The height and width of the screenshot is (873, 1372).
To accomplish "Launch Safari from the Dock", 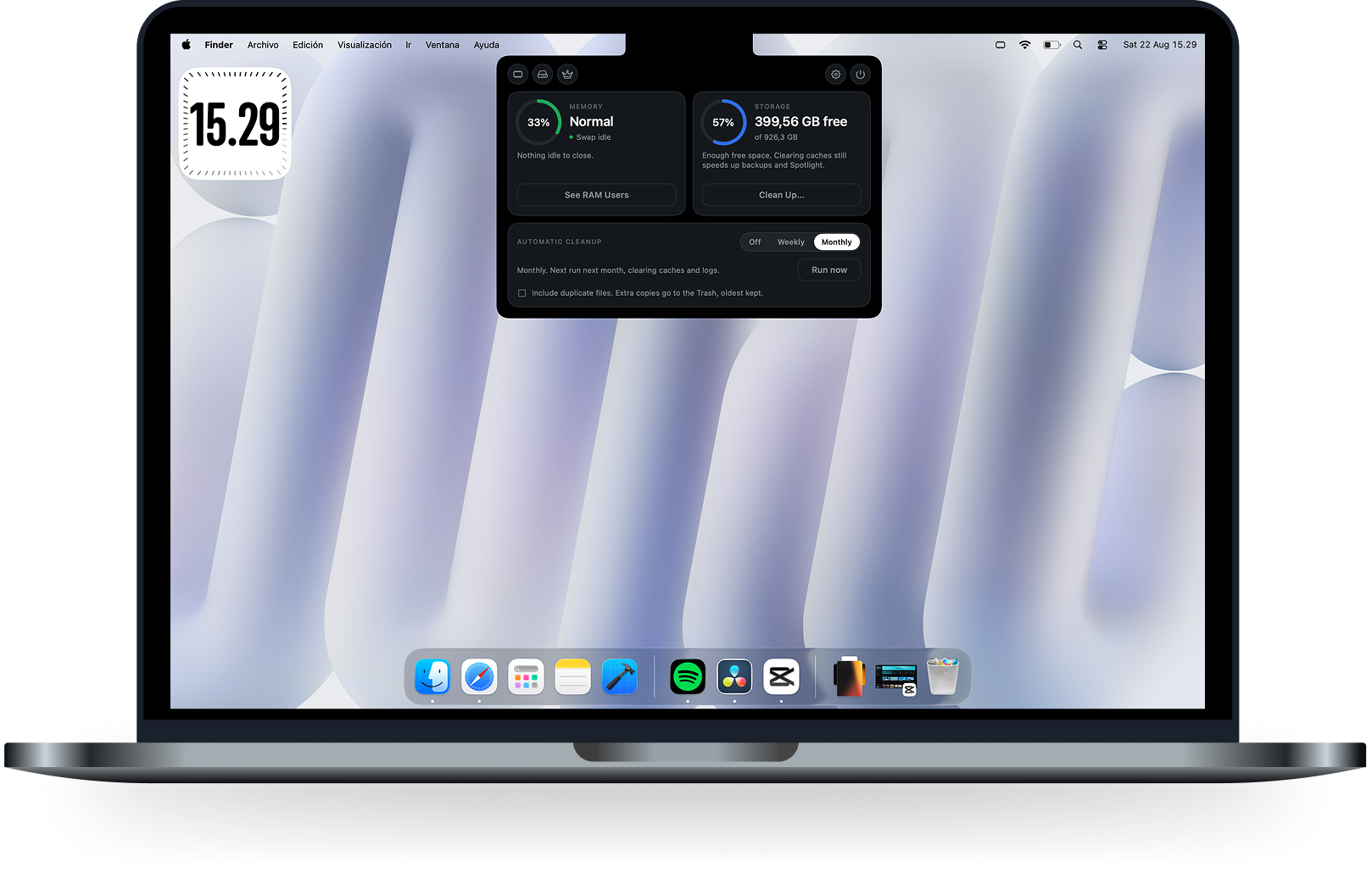I will pyautogui.click(x=479, y=677).
